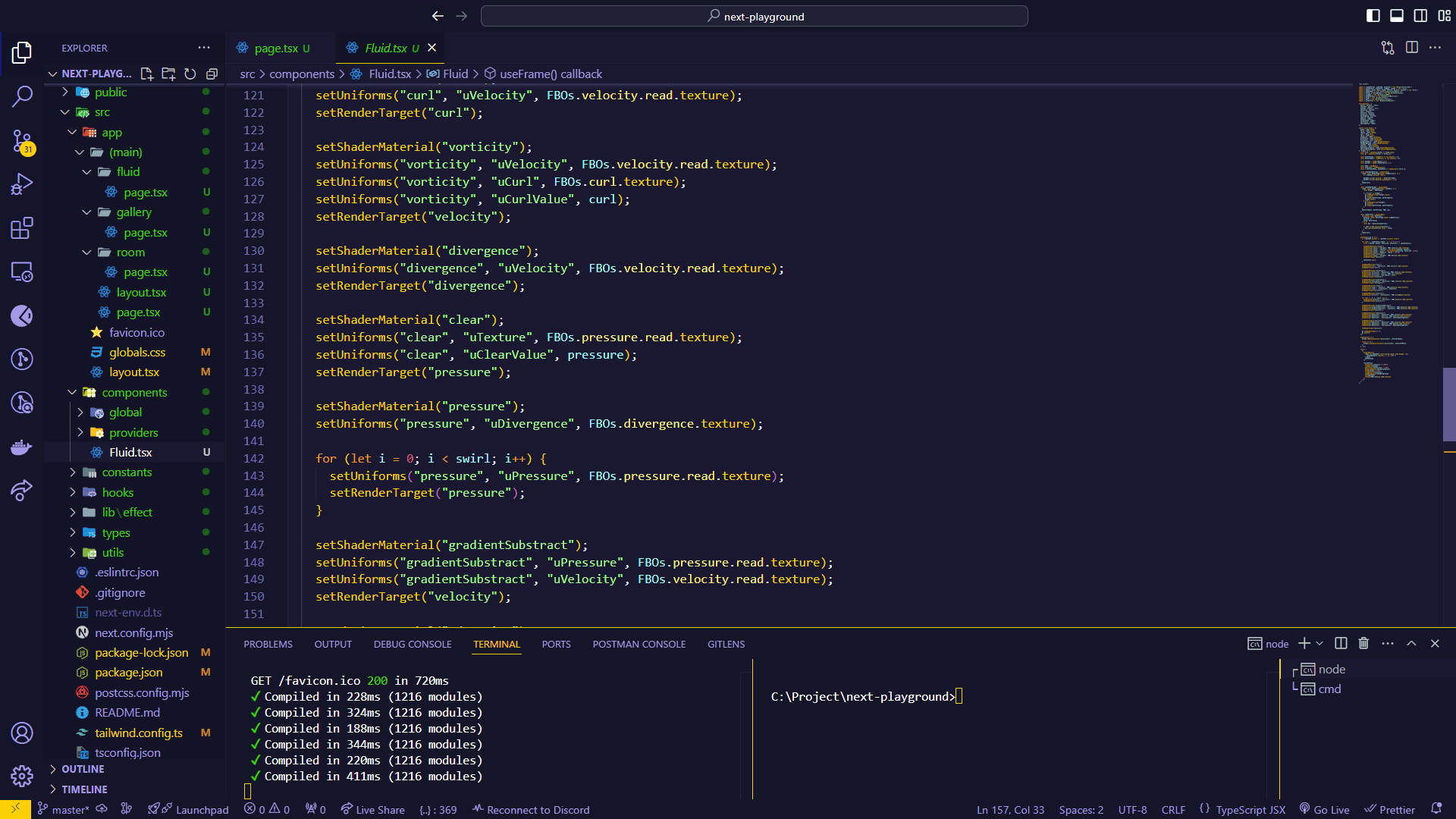
Task: Refresh the Explorer file tree
Action: point(190,74)
